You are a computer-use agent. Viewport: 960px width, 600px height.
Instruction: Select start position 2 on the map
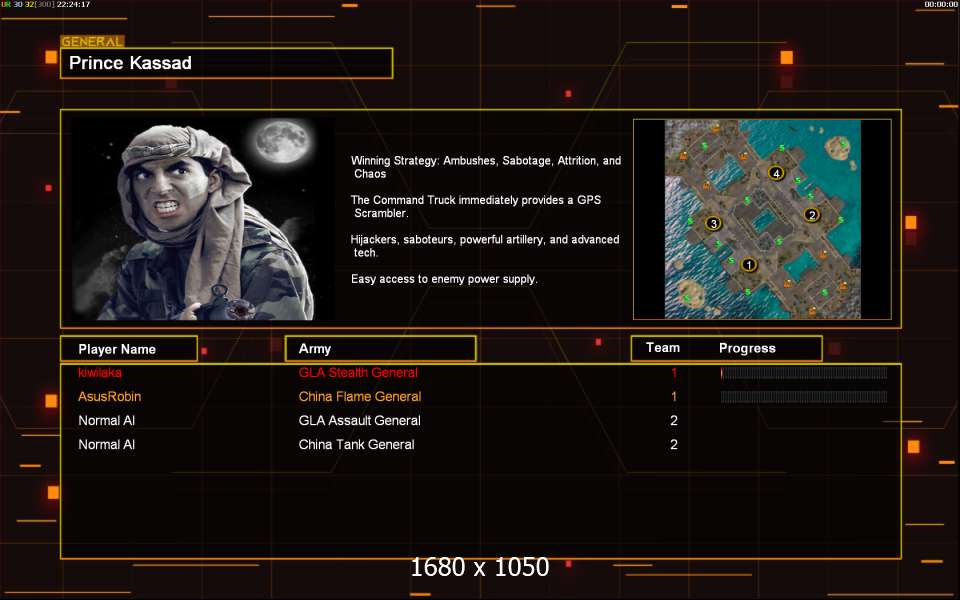coord(812,215)
